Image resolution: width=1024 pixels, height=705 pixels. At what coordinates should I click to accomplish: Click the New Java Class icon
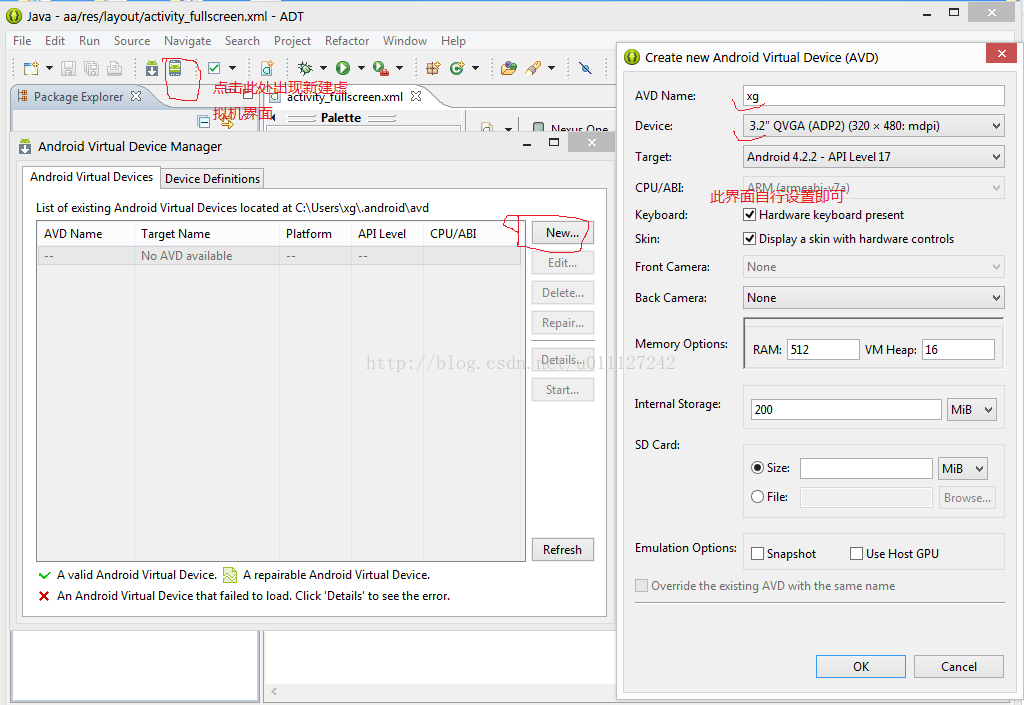click(x=457, y=68)
